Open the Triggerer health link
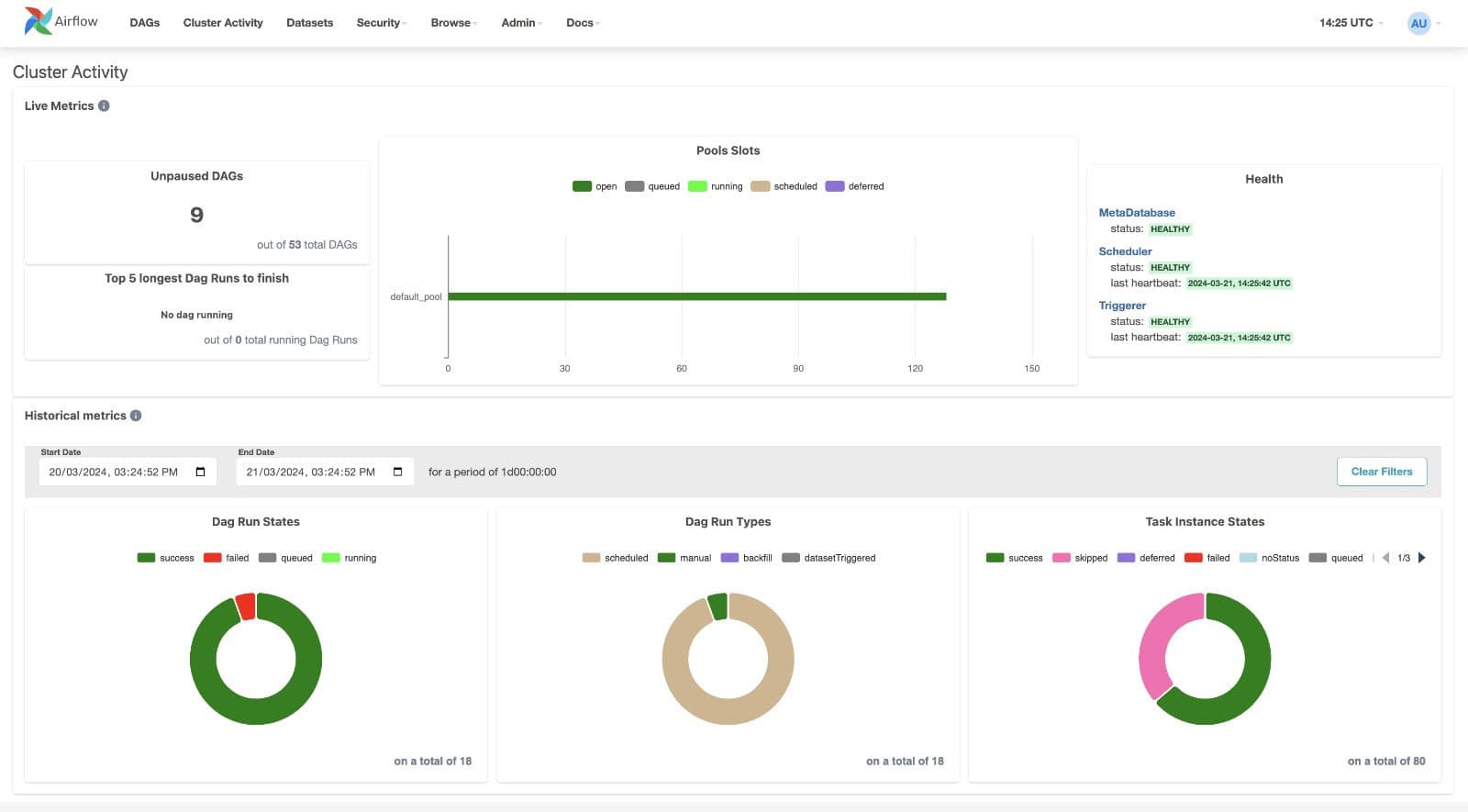 pyautogui.click(x=1122, y=306)
